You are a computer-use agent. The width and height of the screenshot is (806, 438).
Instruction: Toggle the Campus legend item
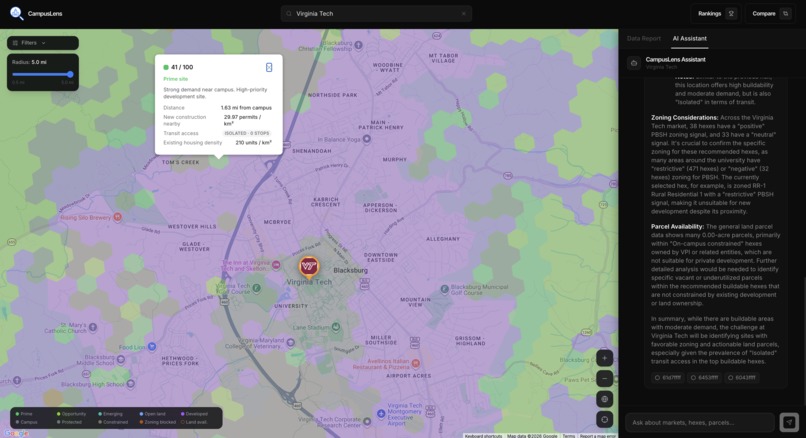coord(26,422)
